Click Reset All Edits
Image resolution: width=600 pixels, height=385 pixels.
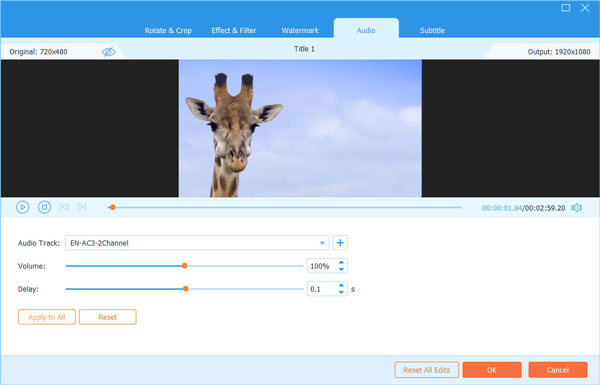426,370
